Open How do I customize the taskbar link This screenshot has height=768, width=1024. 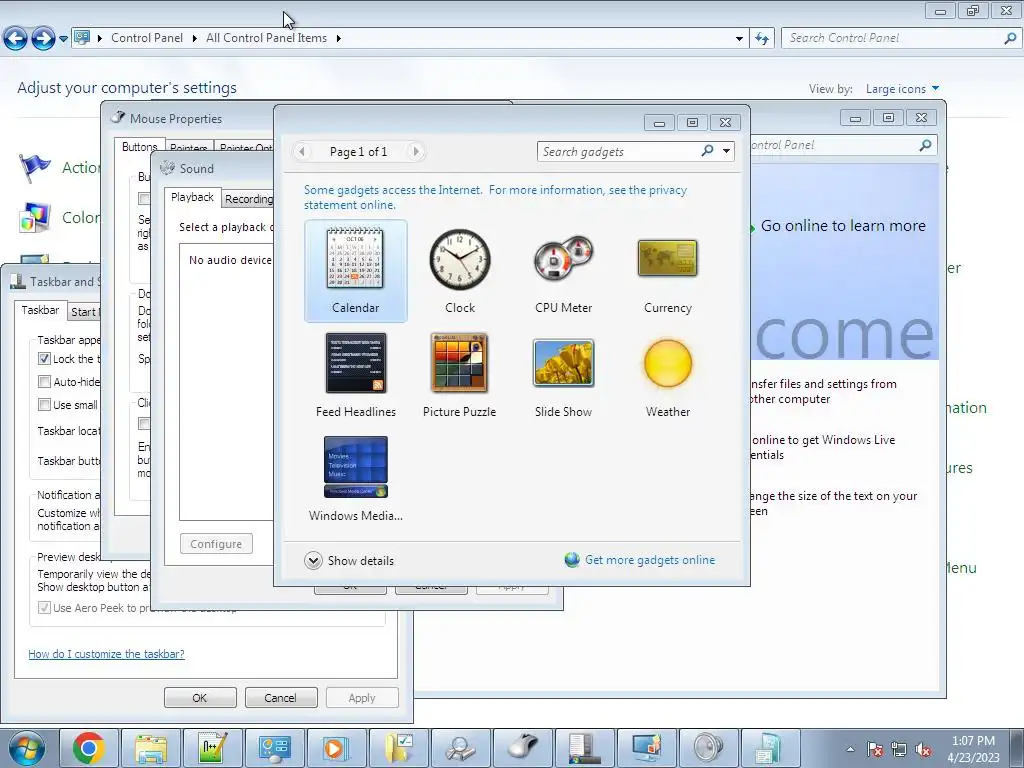tap(106, 654)
